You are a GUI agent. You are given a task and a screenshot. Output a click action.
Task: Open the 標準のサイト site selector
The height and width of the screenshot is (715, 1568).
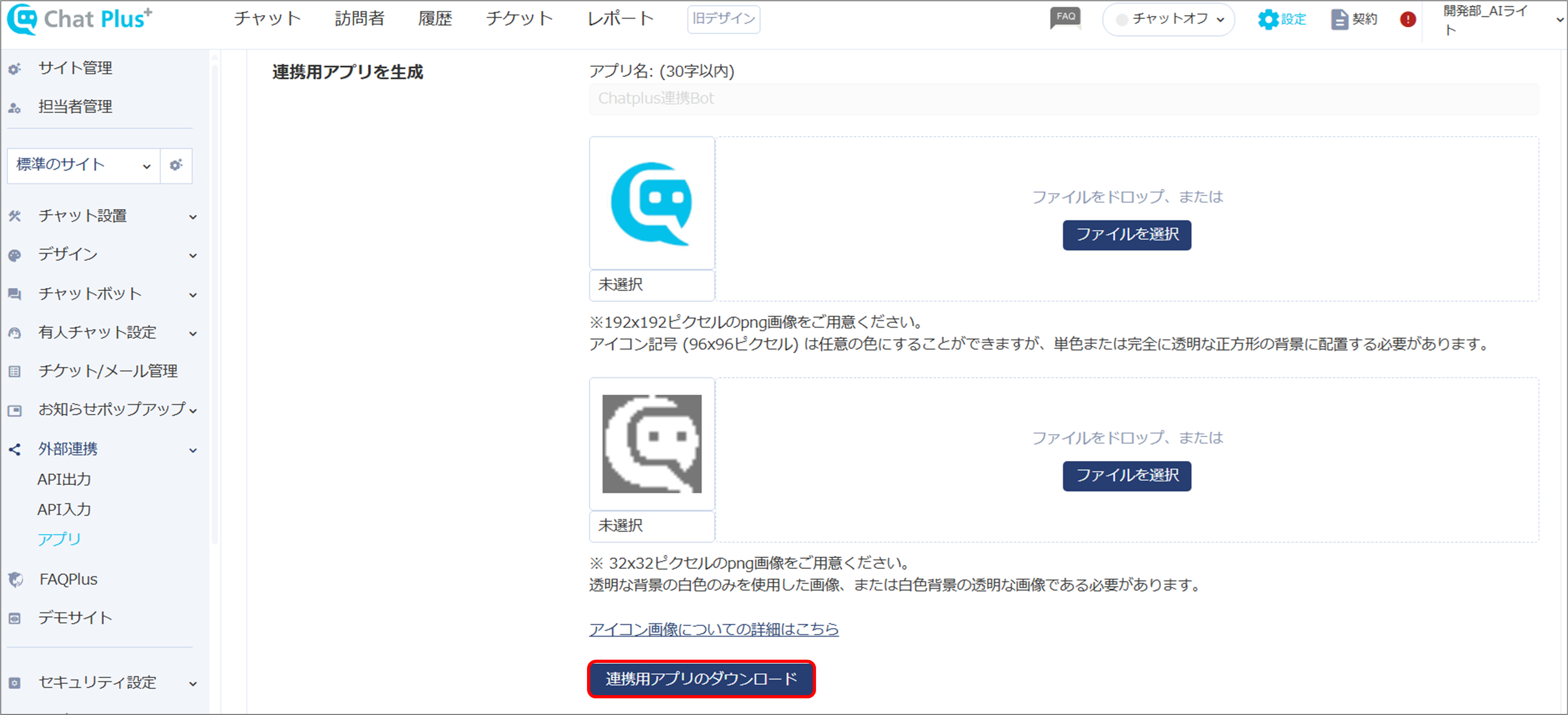(83, 165)
